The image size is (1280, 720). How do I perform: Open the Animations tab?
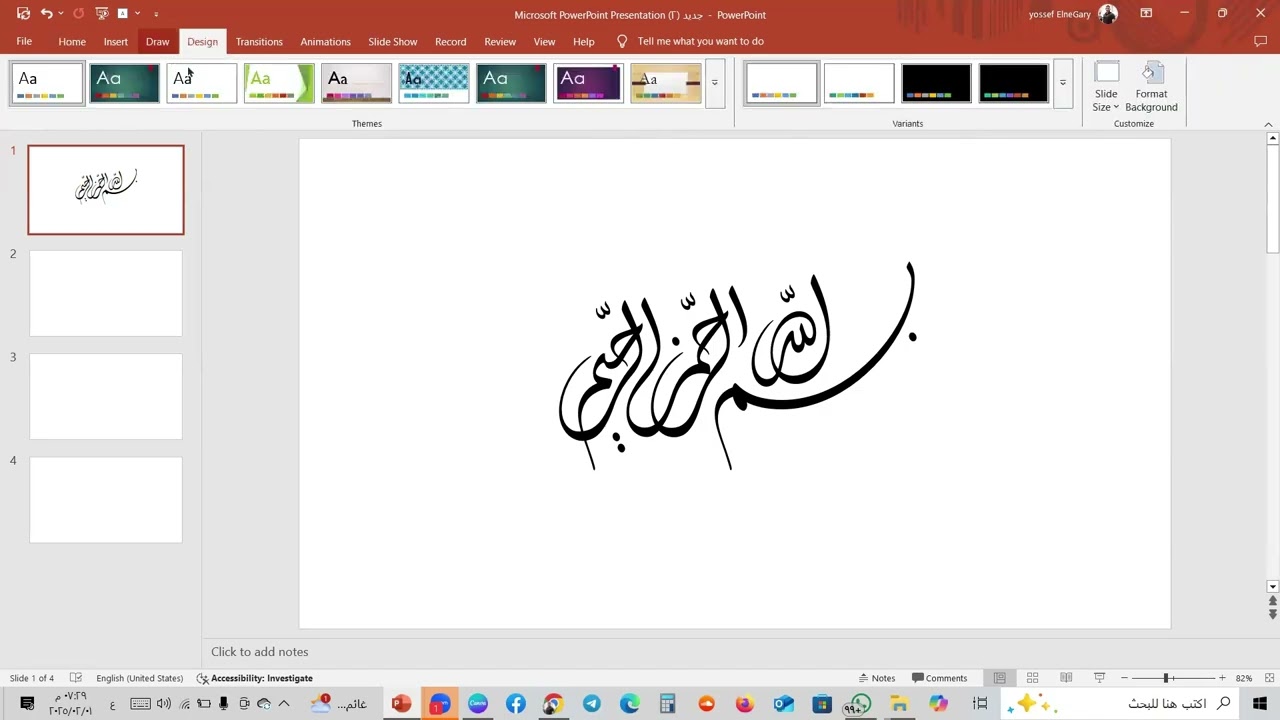(325, 41)
